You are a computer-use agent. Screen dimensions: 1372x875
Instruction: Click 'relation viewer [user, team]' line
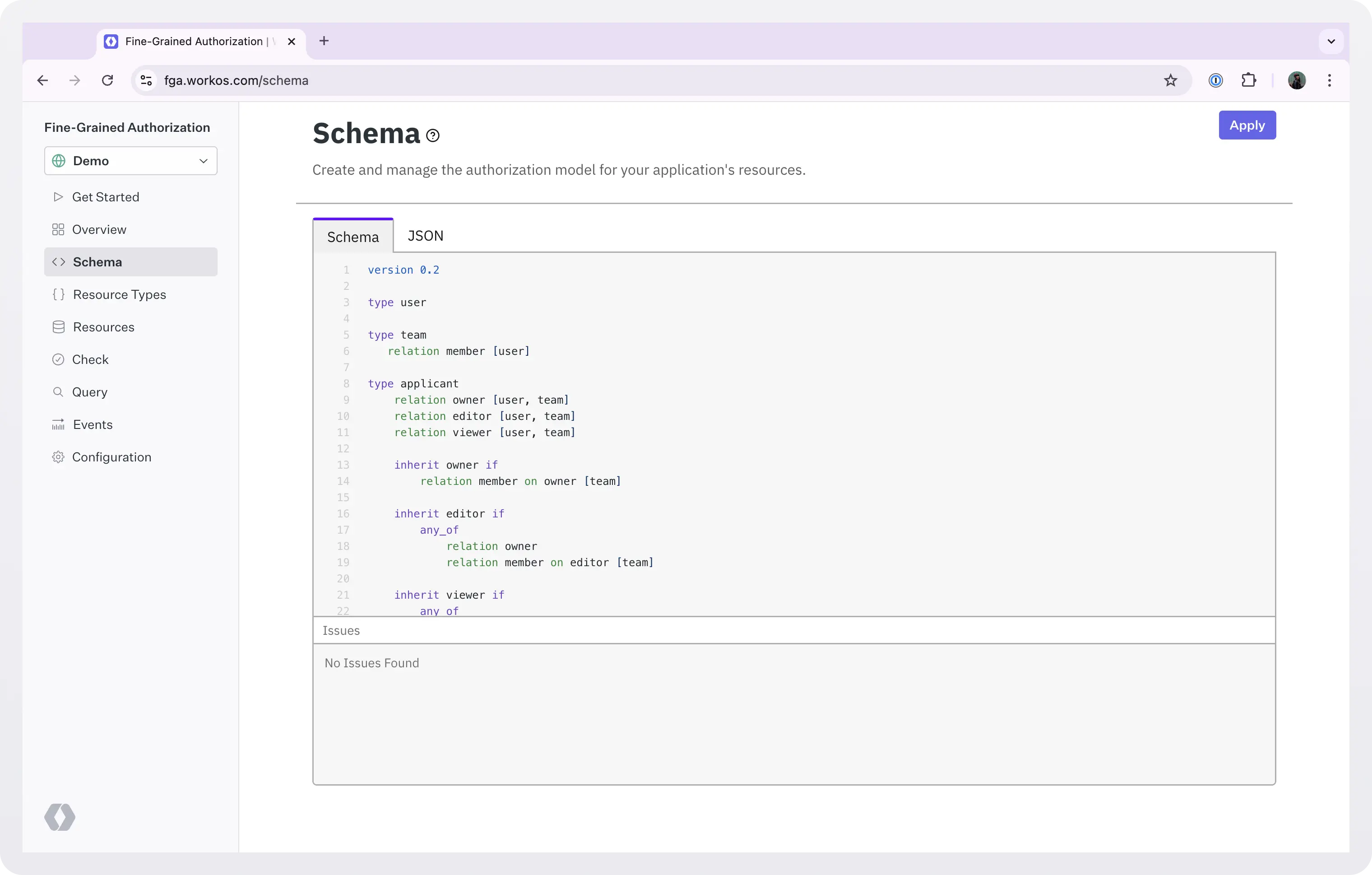tap(485, 433)
